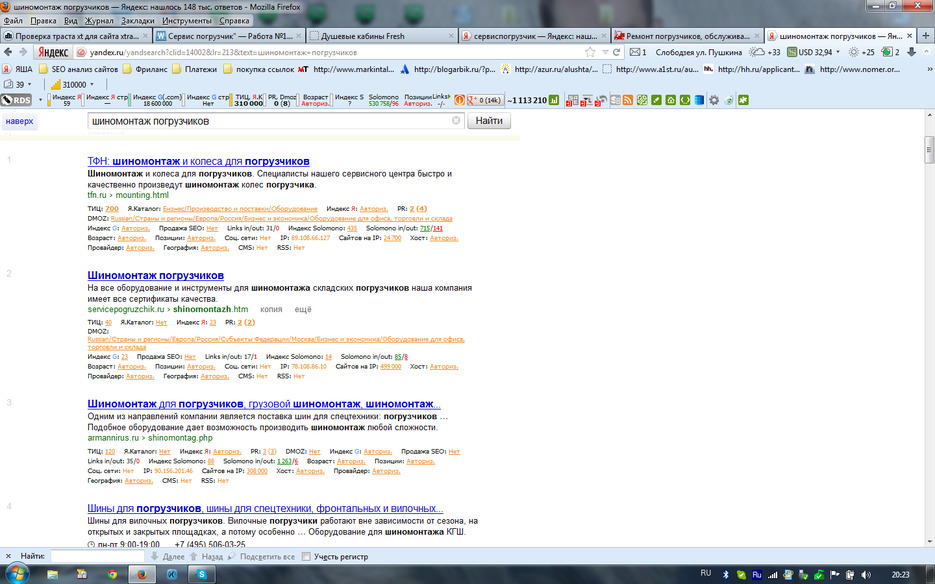
Task: Click the browser back arrow
Action: pyautogui.click(x=8, y=52)
